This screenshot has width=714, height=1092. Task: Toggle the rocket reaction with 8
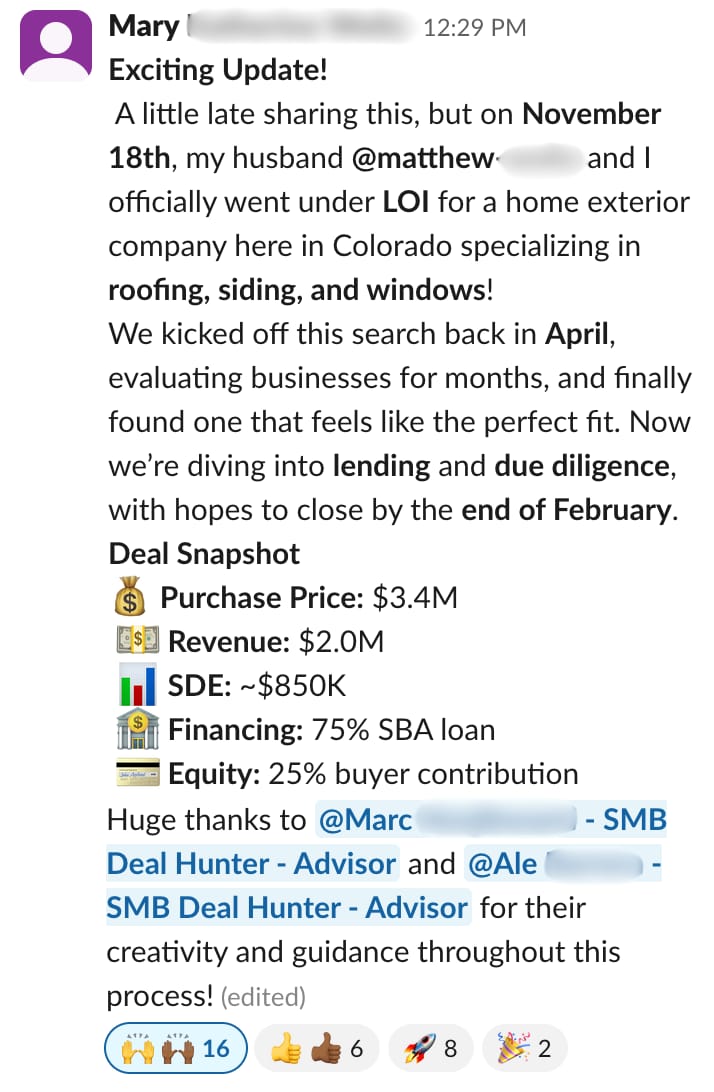[430, 1048]
